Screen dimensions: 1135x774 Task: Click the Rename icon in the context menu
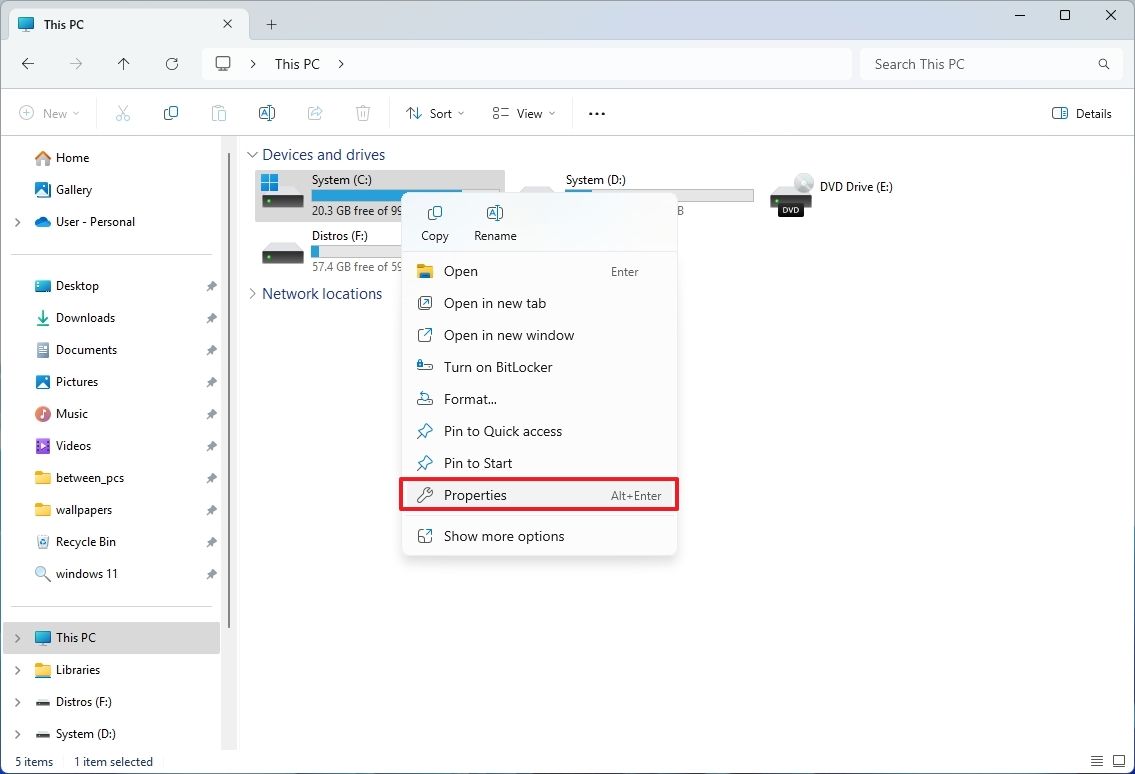coord(494,213)
